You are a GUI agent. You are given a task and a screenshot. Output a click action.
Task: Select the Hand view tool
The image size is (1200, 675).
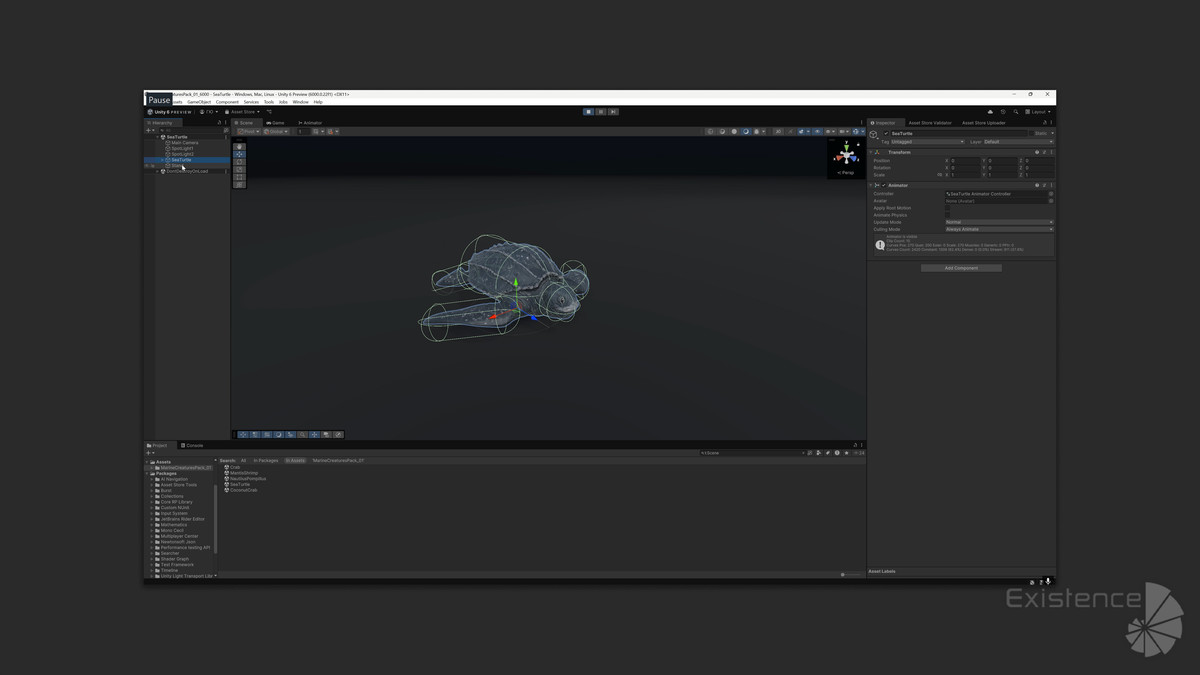point(239,147)
